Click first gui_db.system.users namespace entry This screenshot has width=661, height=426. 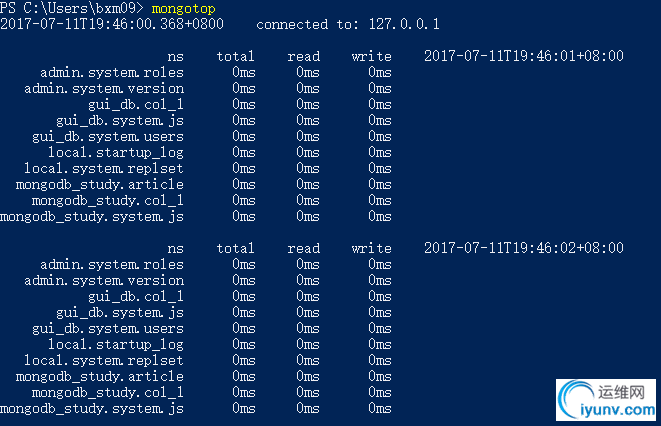pos(108,137)
